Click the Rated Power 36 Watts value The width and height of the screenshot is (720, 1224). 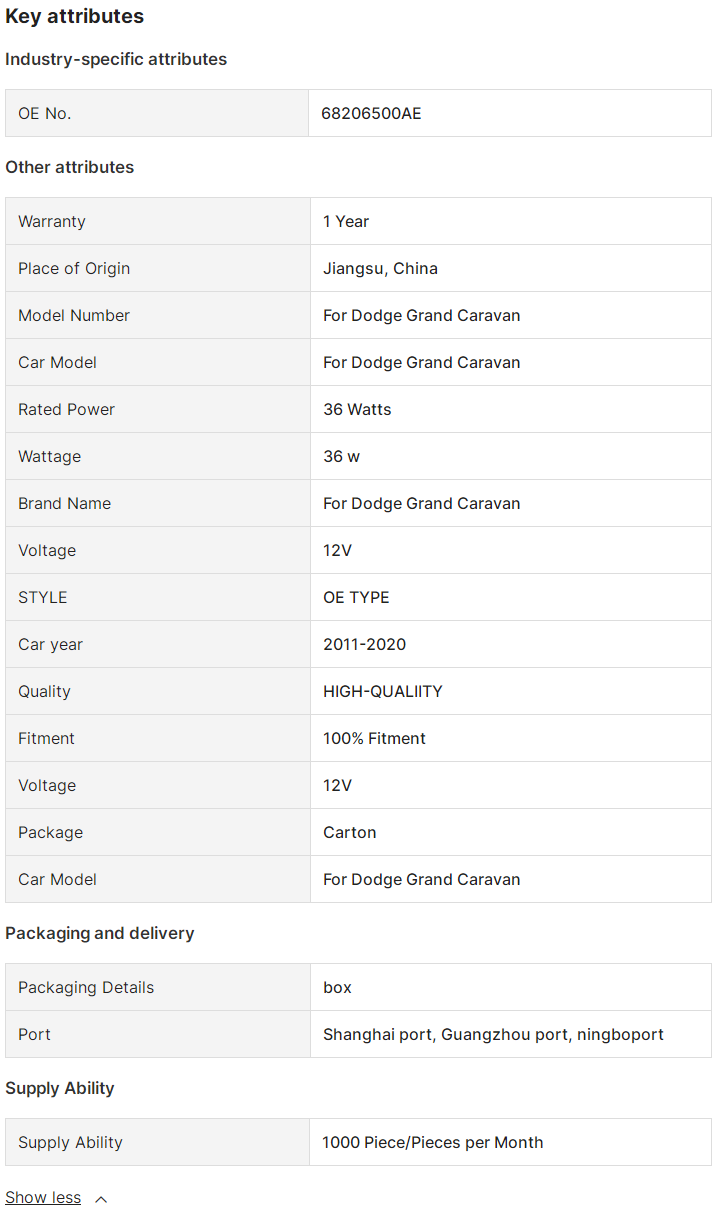tap(357, 409)
